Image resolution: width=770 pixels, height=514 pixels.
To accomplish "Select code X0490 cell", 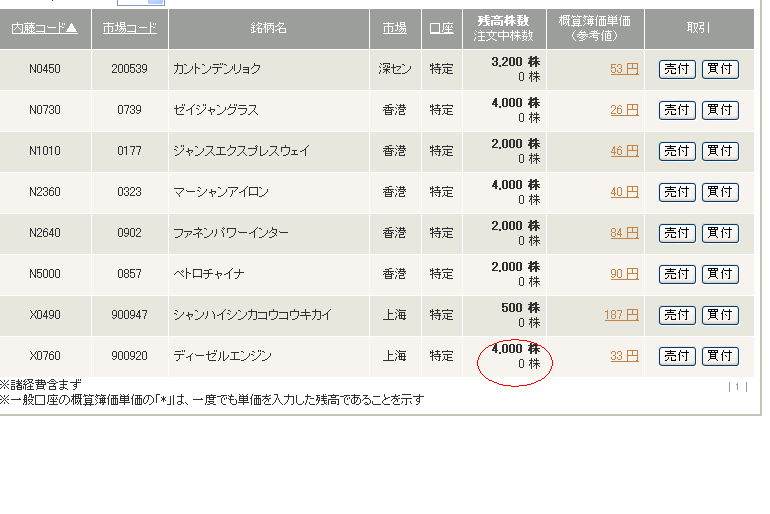I will point(45,315).
